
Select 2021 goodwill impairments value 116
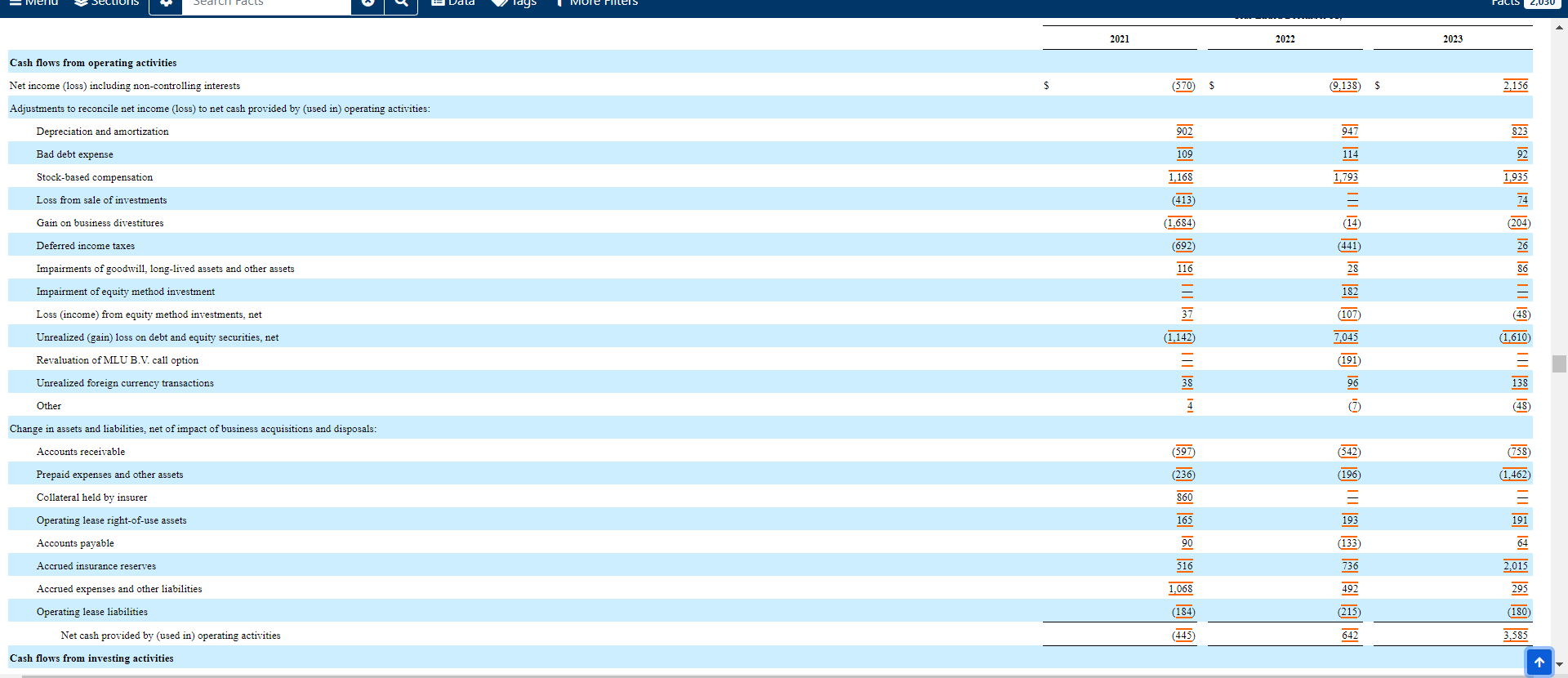(x=1184, y=269)
